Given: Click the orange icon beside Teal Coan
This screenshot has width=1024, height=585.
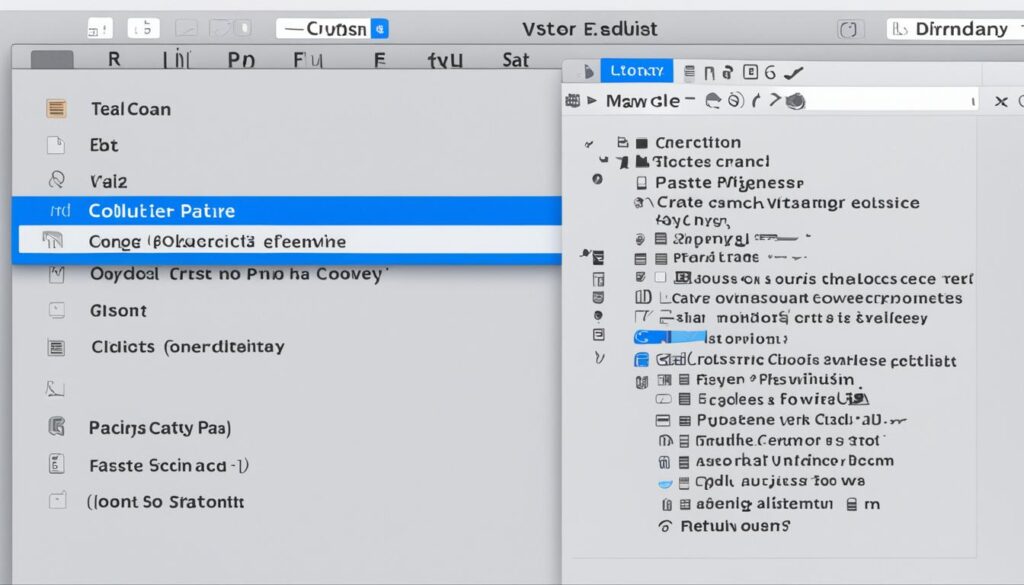Looking at the screenshot, I should point(57,109).
